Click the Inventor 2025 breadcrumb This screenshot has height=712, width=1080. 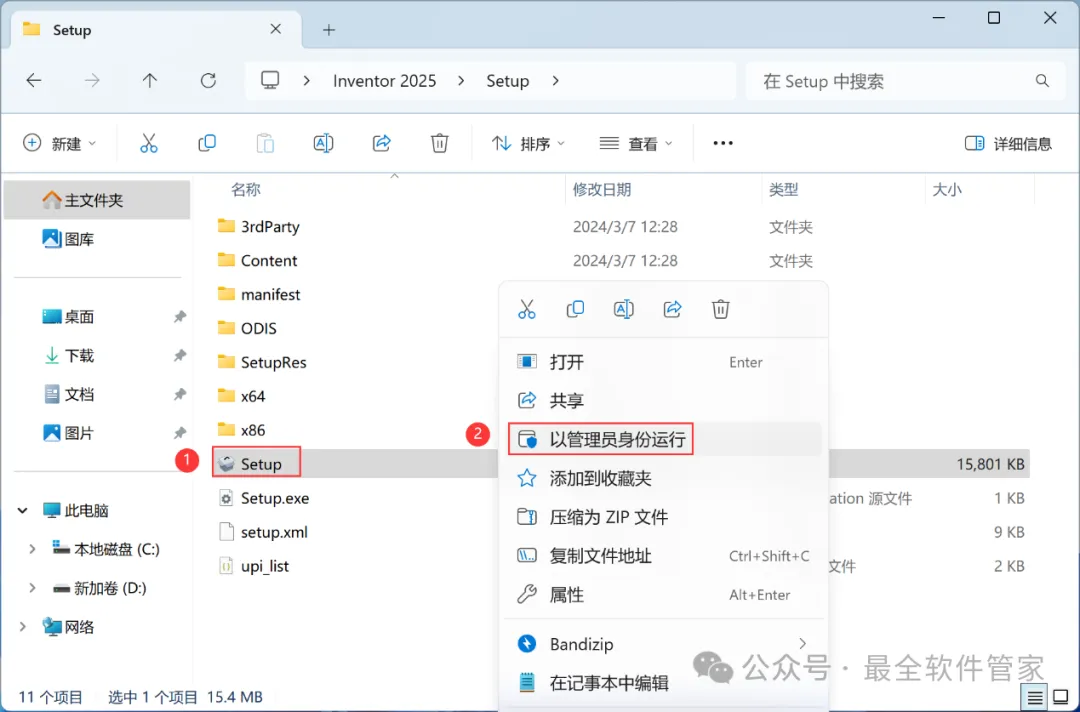(x=384, y=81)
